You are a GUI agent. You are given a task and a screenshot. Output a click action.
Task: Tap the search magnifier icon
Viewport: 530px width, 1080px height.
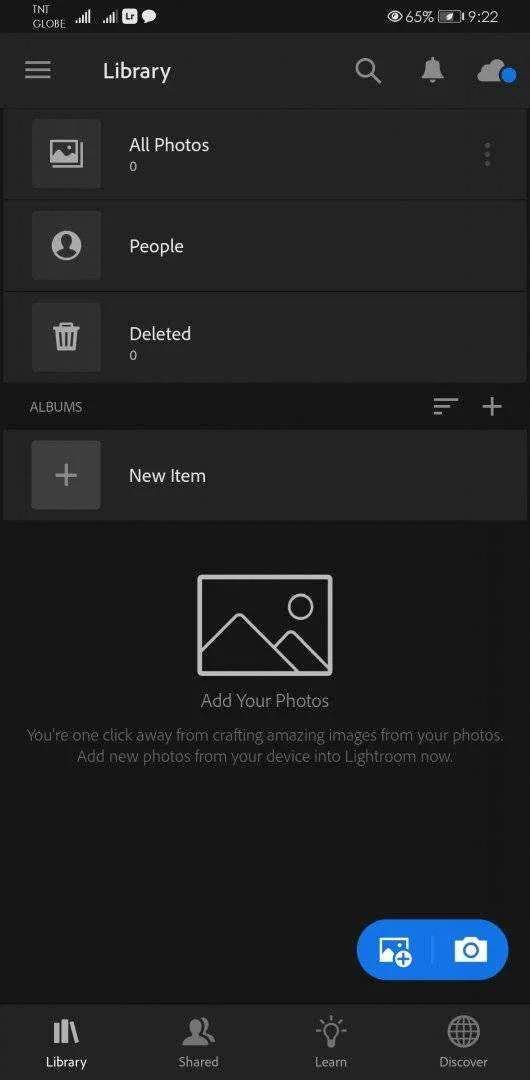click(368, 71)
